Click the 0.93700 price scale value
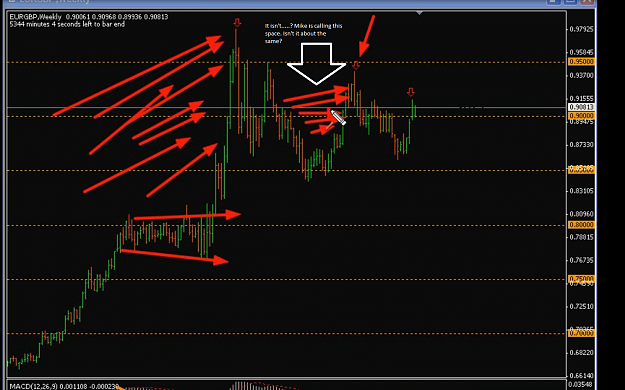The height and width of the screenshot is (390, 625). [582, 75]
